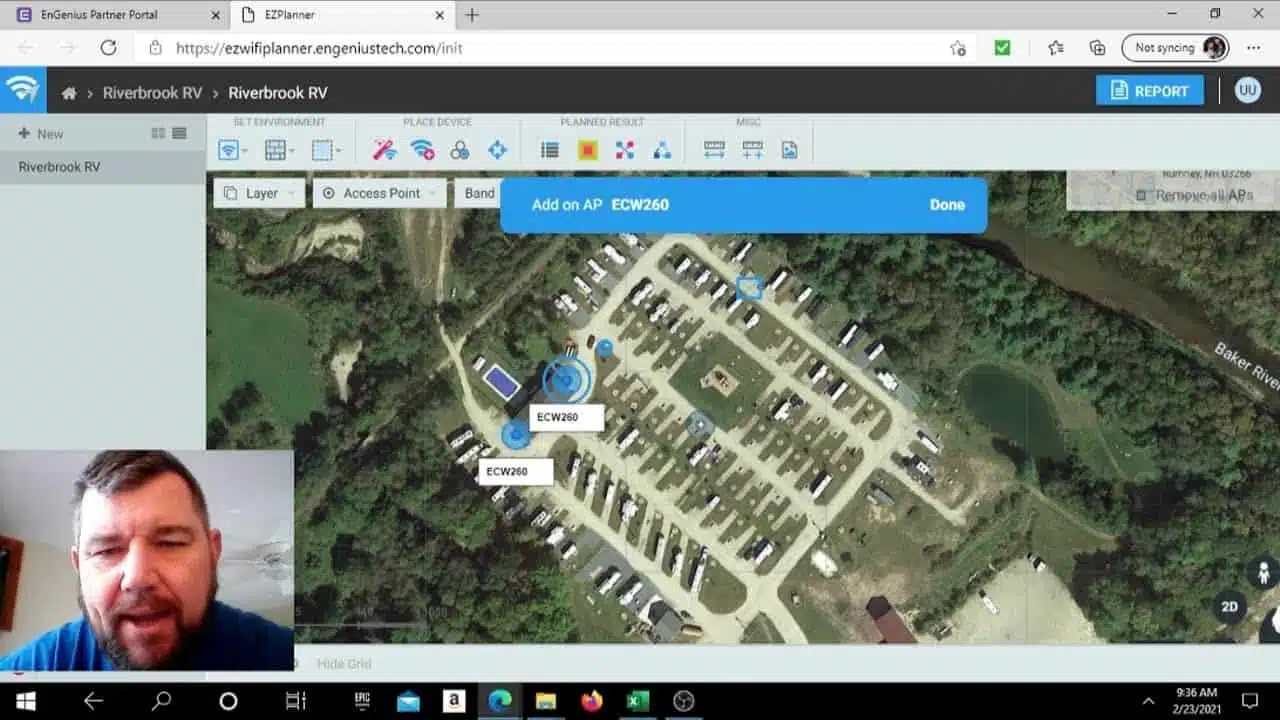1280x720 pixels.
Task: Click the WiFi environment icon in toolbar
Action: 228,150
